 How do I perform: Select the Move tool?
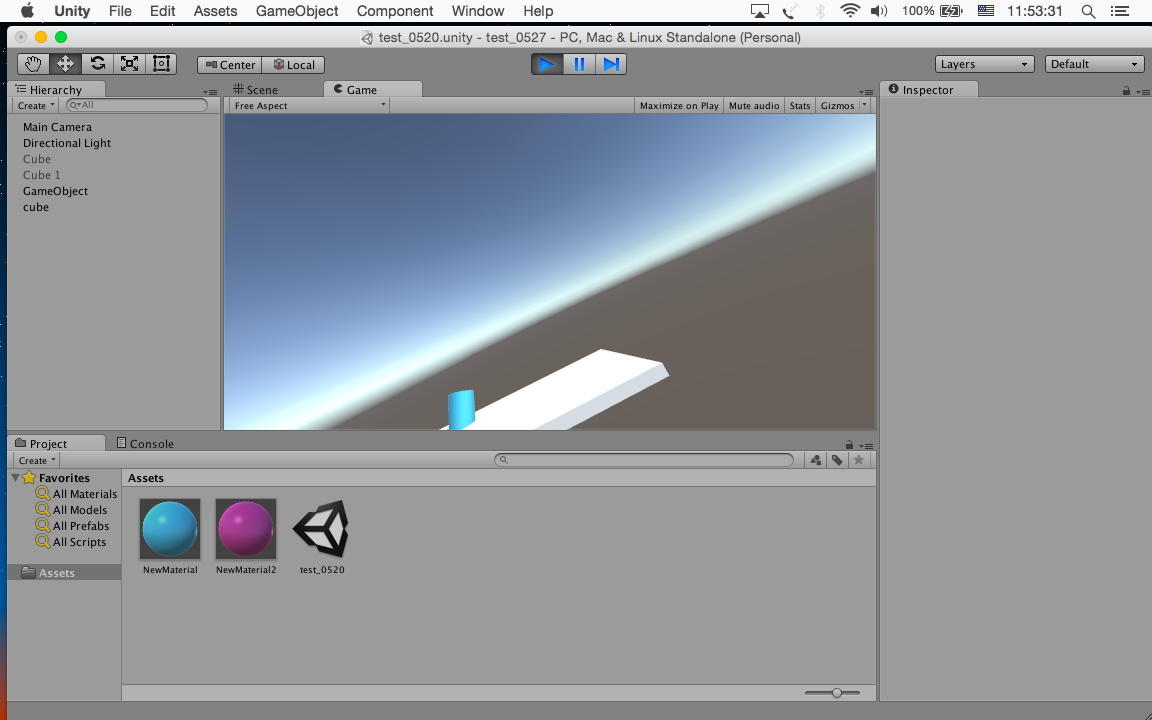tap(65, 64)
